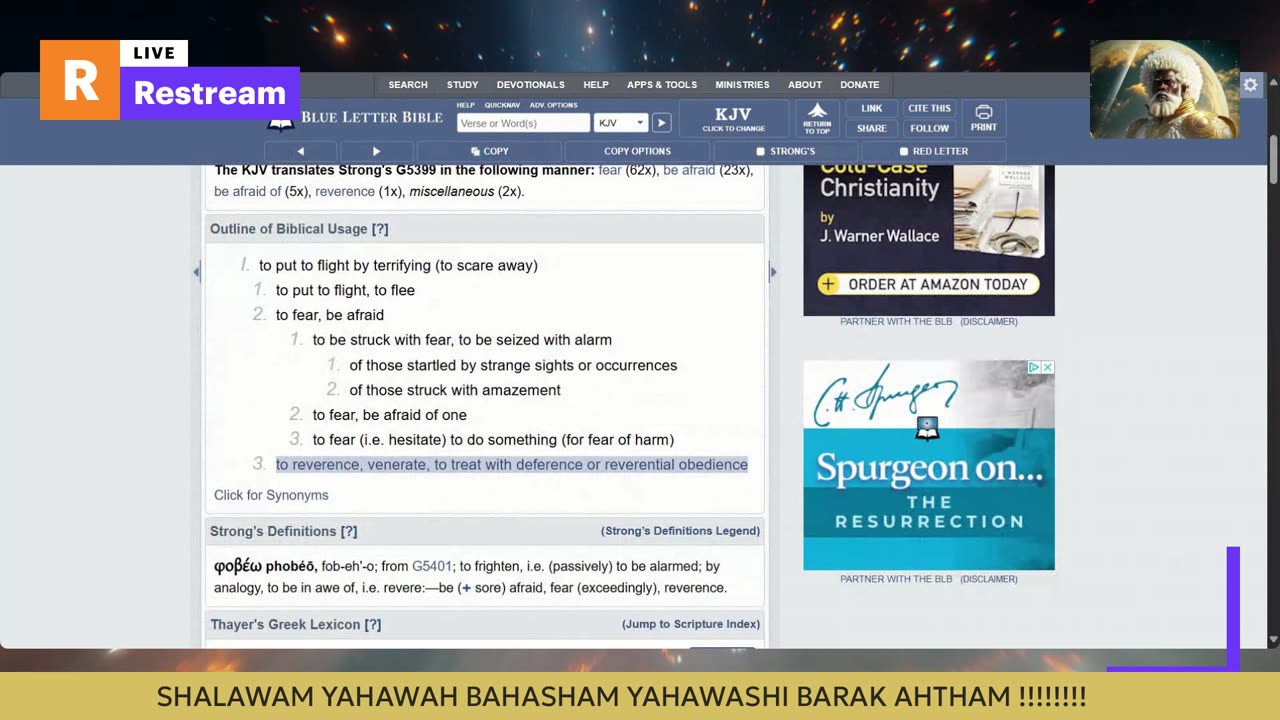Open the Help menu
The height and width of the screenshot is (720, 1280).
pyautogui.click(x=596, y=85)
